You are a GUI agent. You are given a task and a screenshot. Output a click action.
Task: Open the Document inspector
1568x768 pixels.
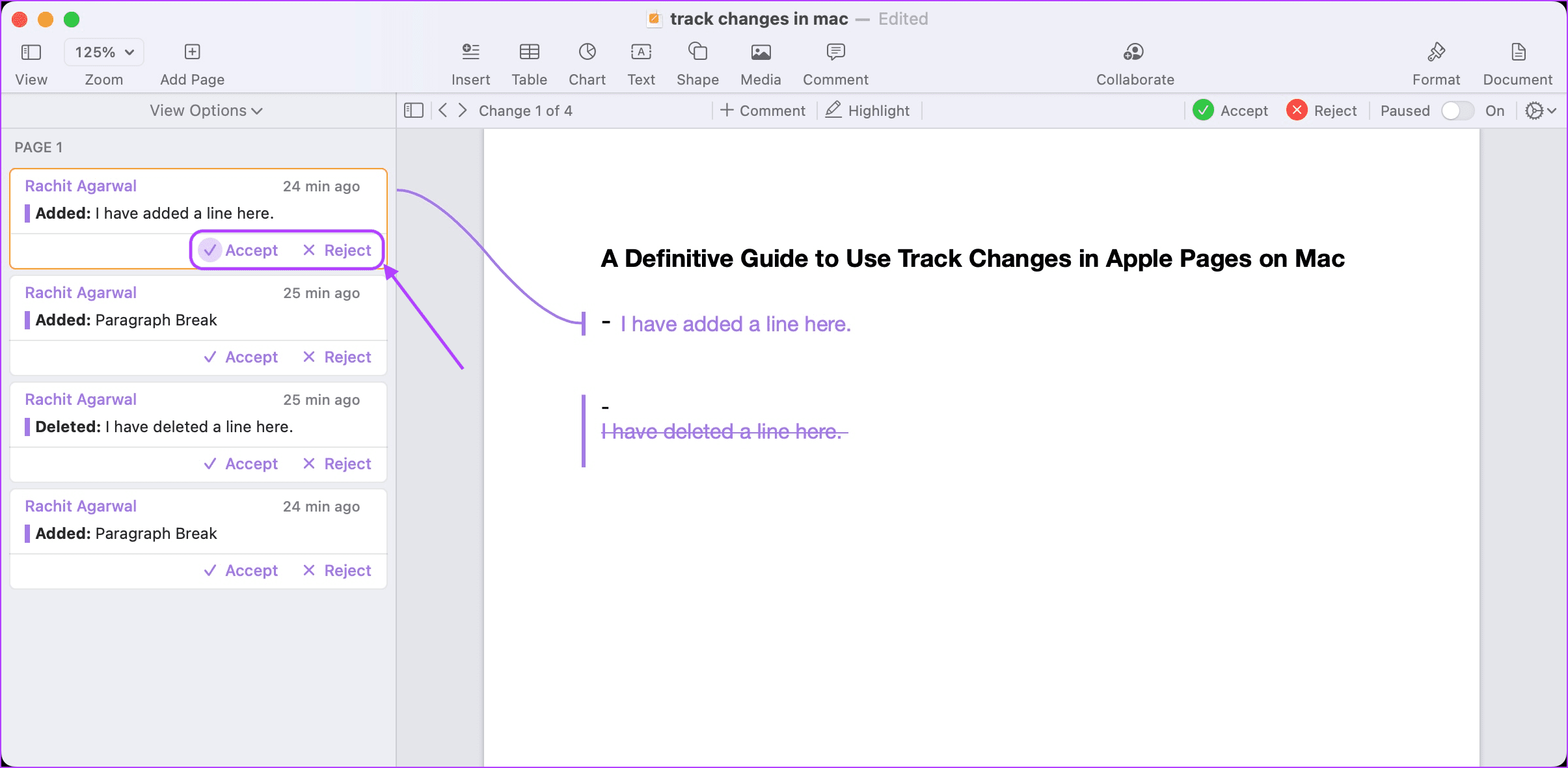1518,52
